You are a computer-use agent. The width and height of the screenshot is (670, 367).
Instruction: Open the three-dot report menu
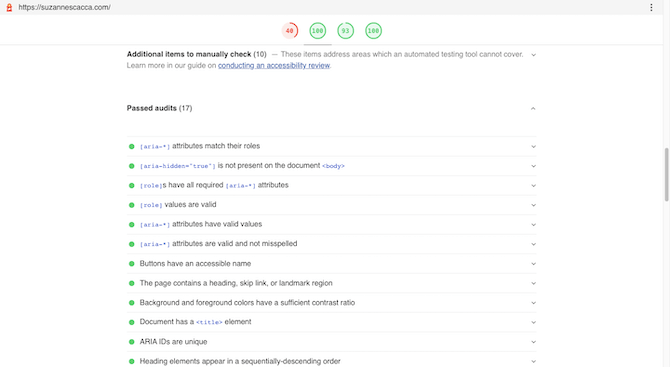pyautogui.click(x=651, y=7)
